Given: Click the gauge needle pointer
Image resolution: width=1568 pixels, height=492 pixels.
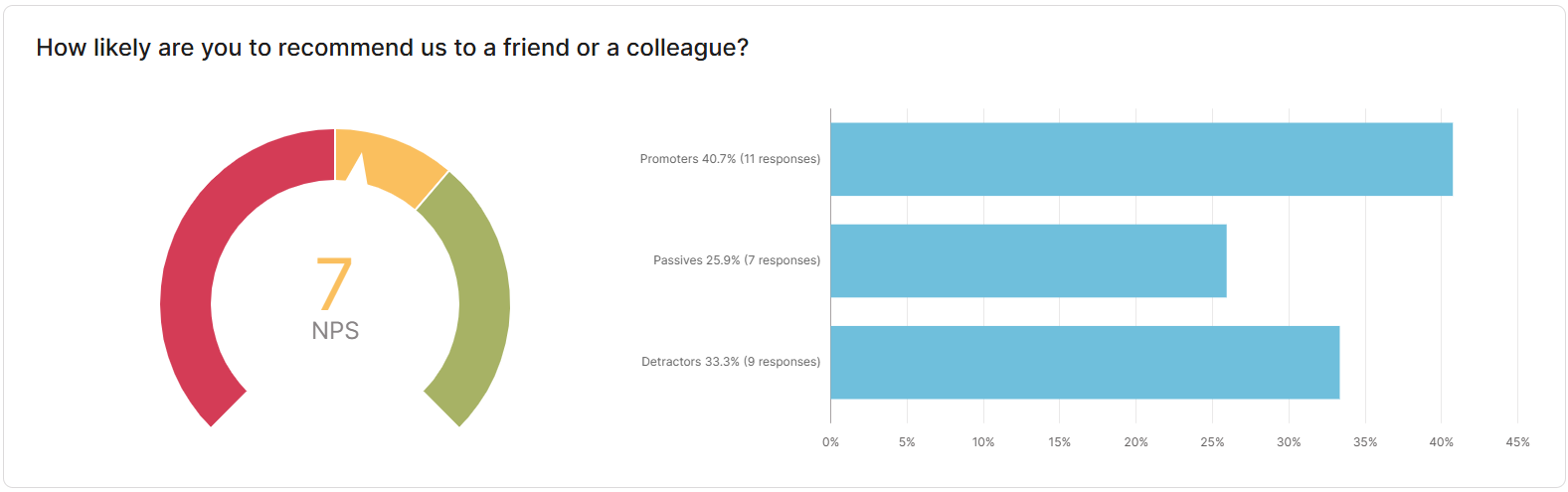Looking at the screenshot, I should click(356, 169).
